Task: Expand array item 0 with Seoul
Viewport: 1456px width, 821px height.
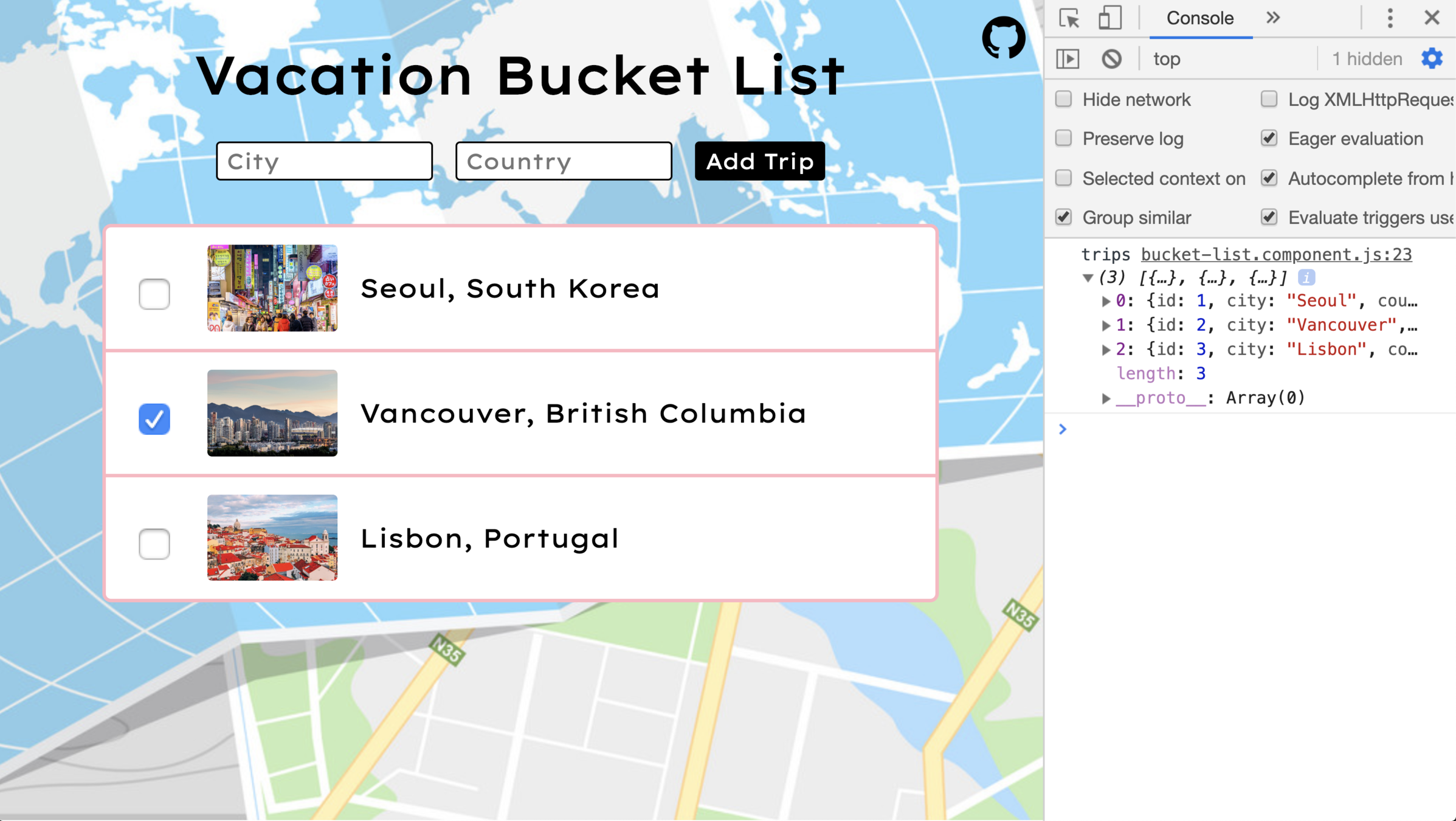Action: pyautogui.click(x=1106, y=301)
